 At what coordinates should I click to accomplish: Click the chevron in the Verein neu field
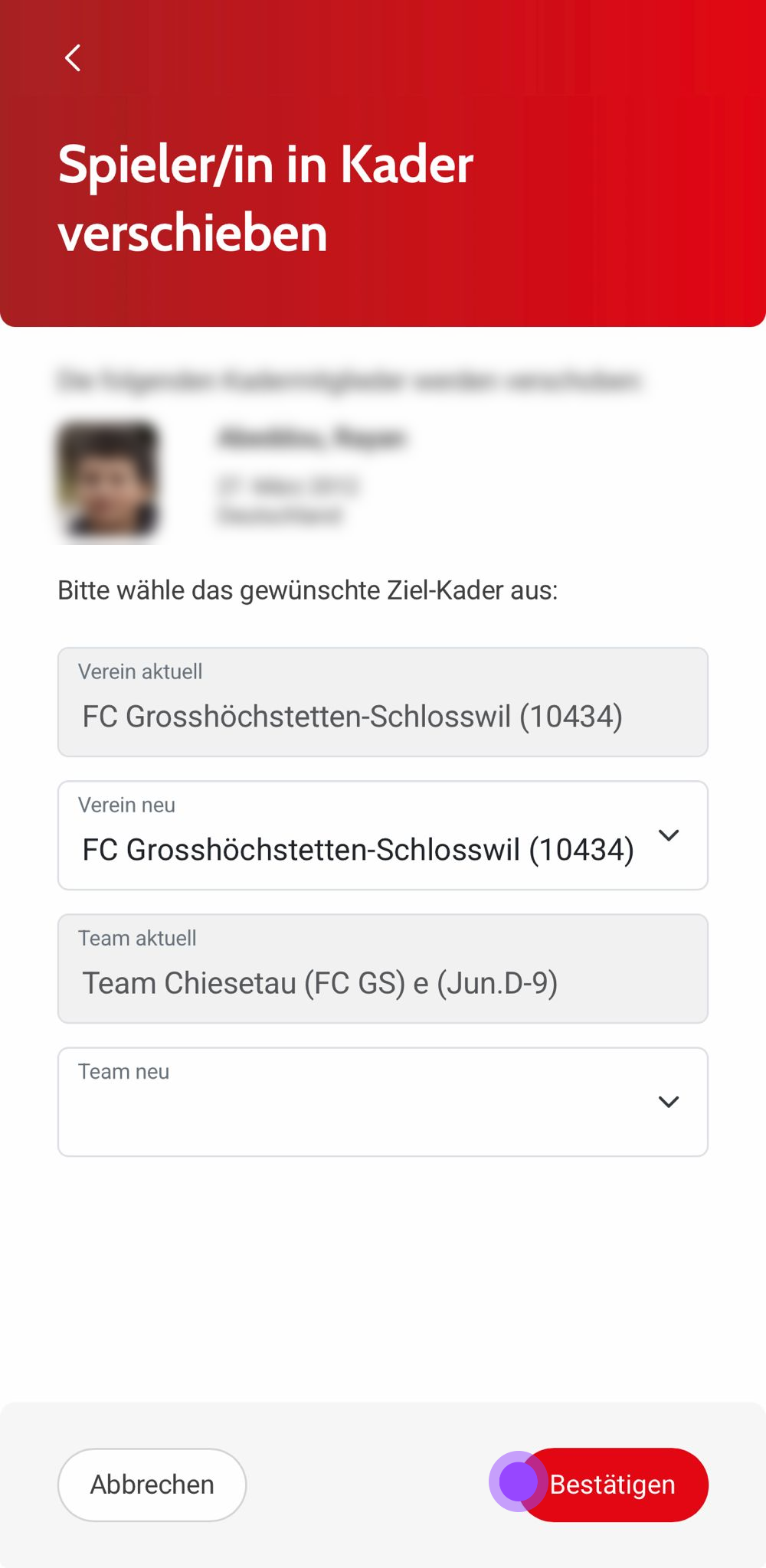point(669,835)
